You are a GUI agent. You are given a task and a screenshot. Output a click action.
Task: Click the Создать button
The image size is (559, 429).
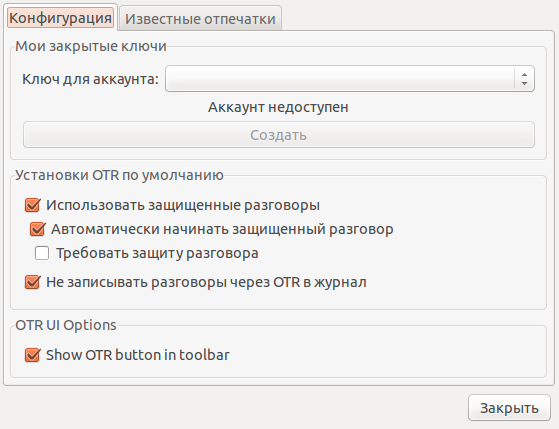point(279,135)
